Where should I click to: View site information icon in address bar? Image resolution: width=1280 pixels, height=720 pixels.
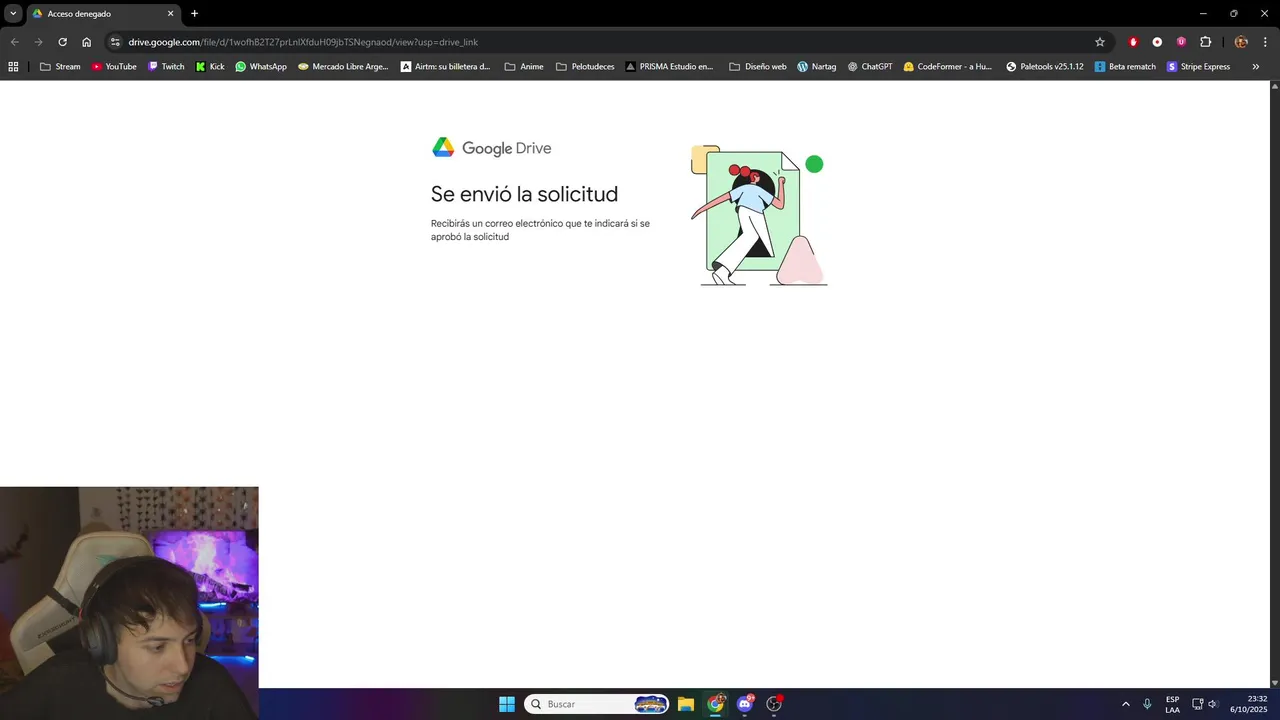(x=115, y=42)
